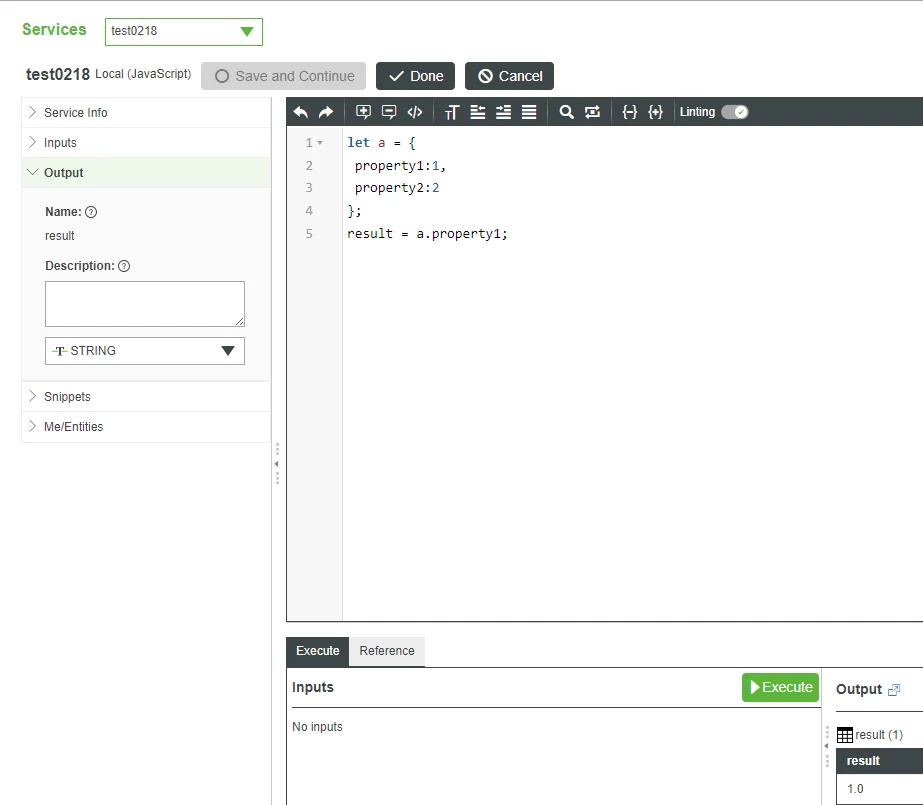The image size is (923, 805).
Task: Open the Services dropdown showing test0218
Action: point(184,32)
